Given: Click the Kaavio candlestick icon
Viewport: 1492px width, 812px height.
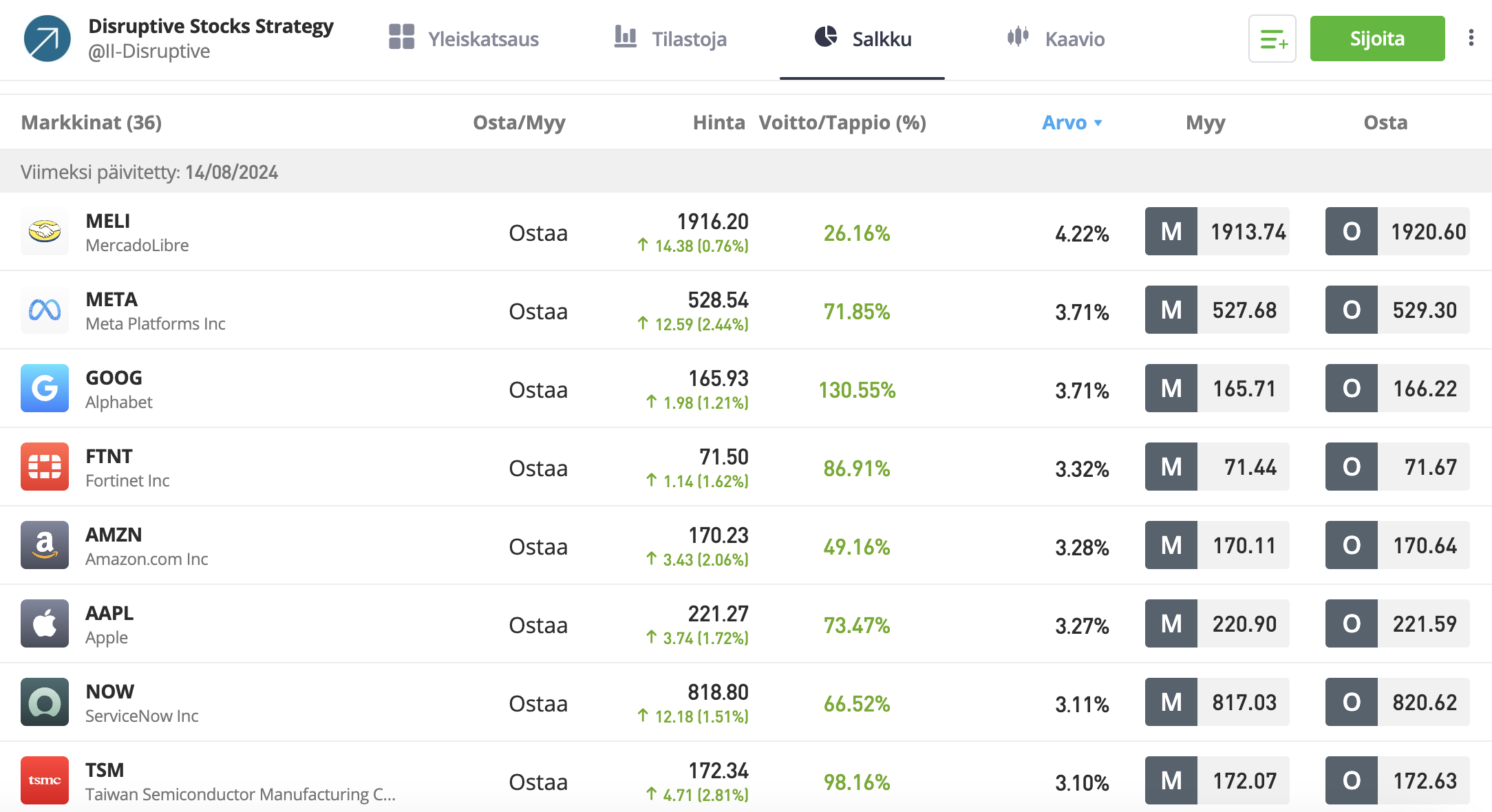Looking at the screenshot, I should click(x=1018, y=36).
